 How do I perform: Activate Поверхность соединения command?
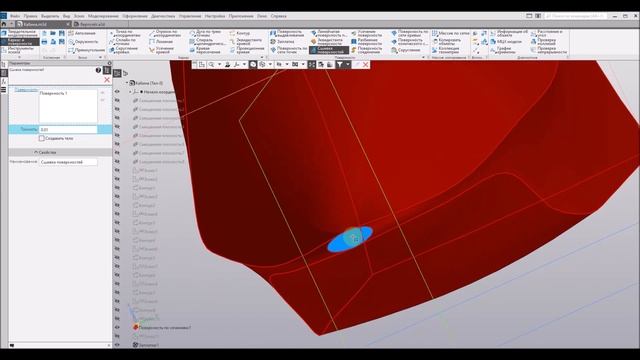pos(367,50)
